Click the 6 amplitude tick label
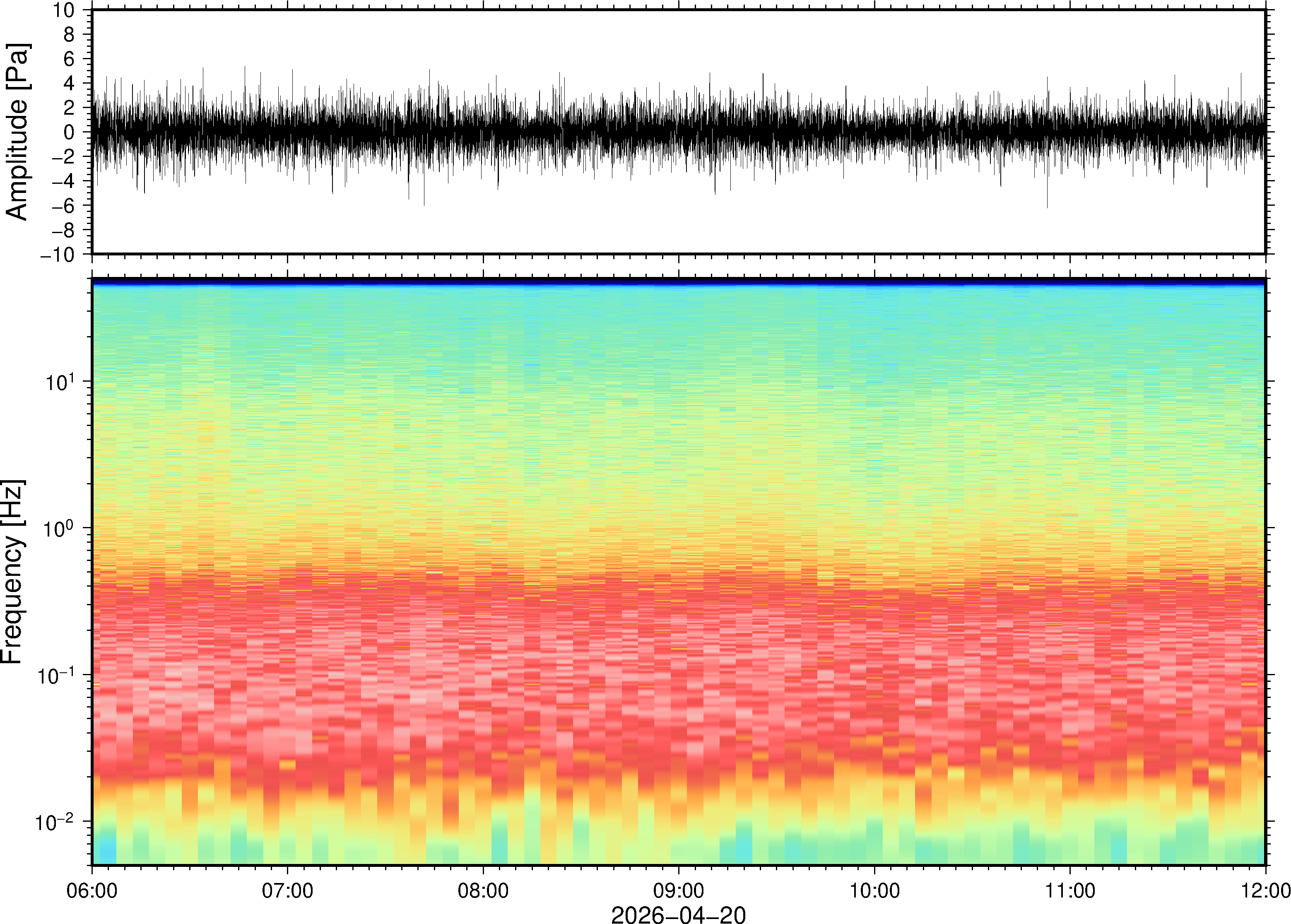 tap(70, 59)
